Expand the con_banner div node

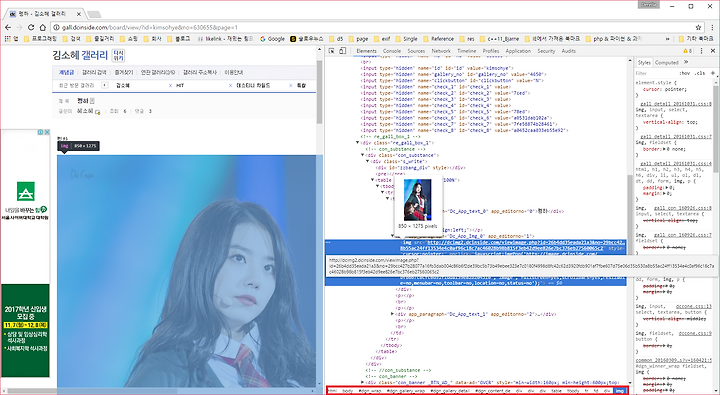point(363,382)
